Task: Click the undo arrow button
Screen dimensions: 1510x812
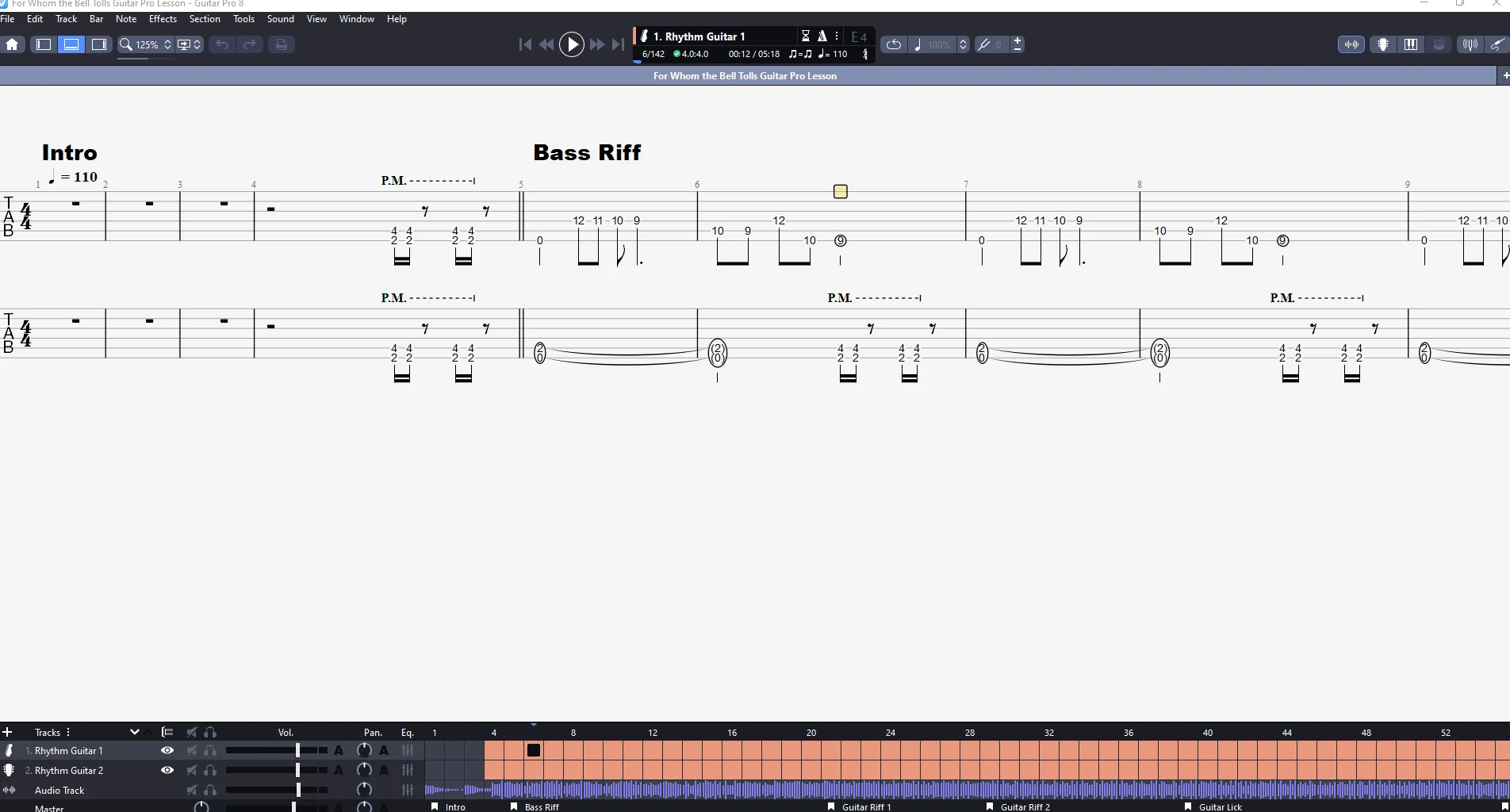Action: 222,44
